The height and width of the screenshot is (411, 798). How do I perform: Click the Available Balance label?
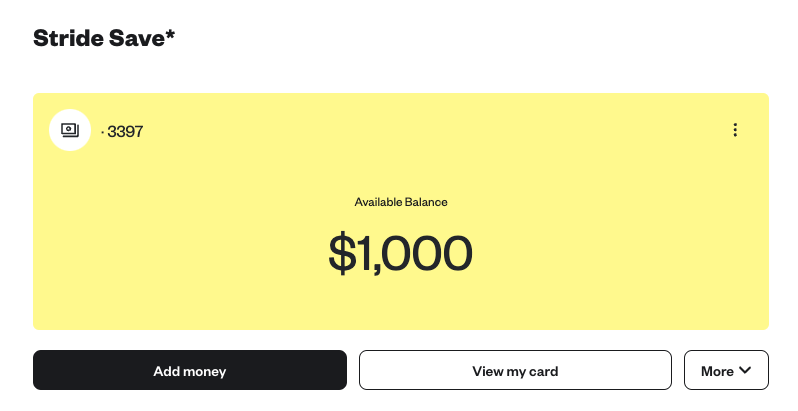pyautogui.click(x=401, y=202)
